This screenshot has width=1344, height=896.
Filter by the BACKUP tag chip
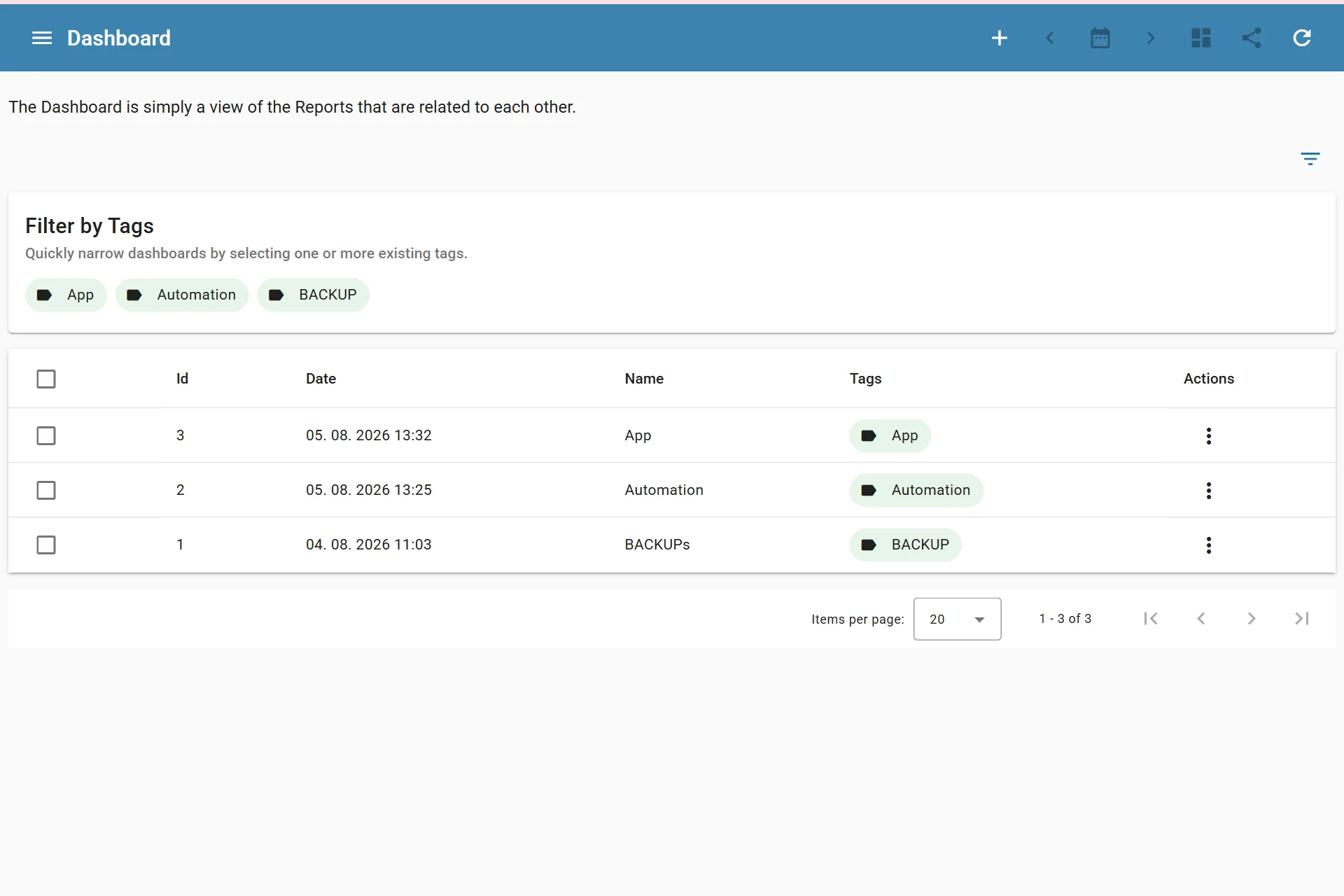(313, 295)
